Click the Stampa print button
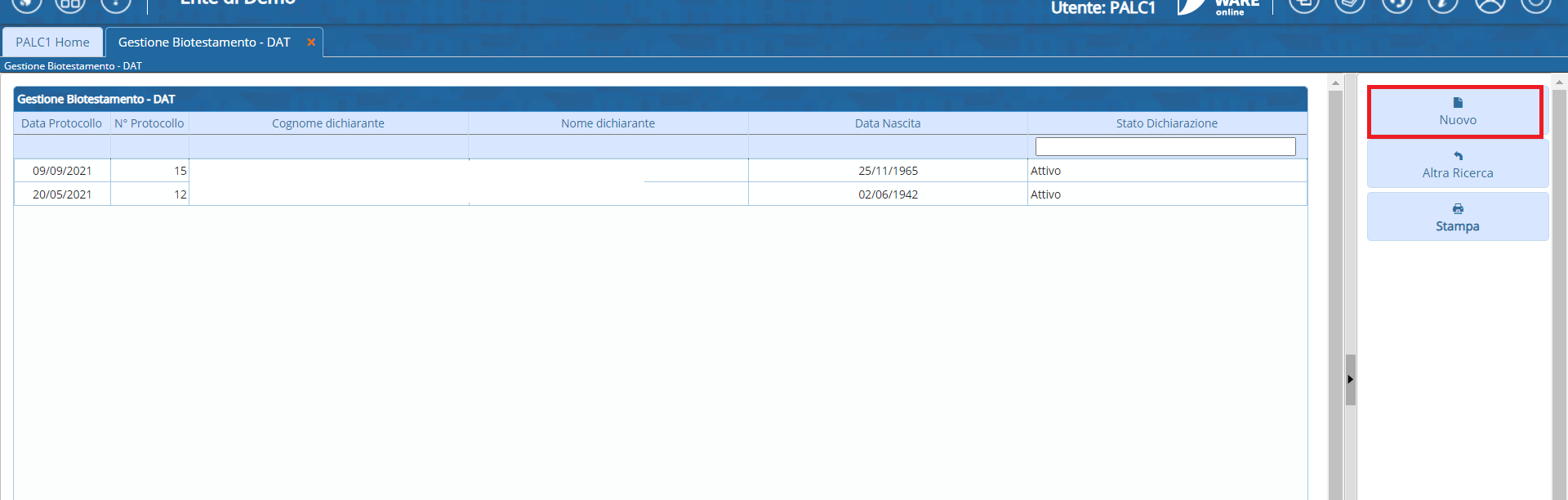1568x500 pixels. click(x=1458, y=217)
